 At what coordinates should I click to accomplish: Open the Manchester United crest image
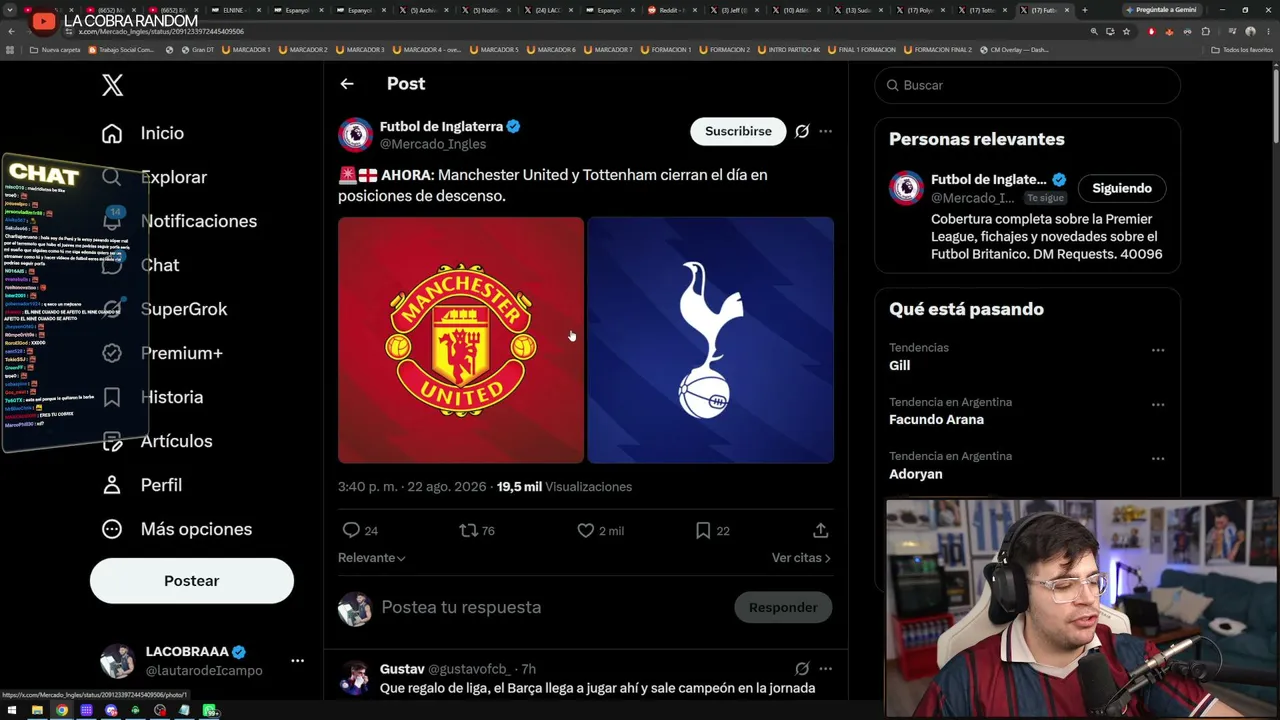coord(461,340)
